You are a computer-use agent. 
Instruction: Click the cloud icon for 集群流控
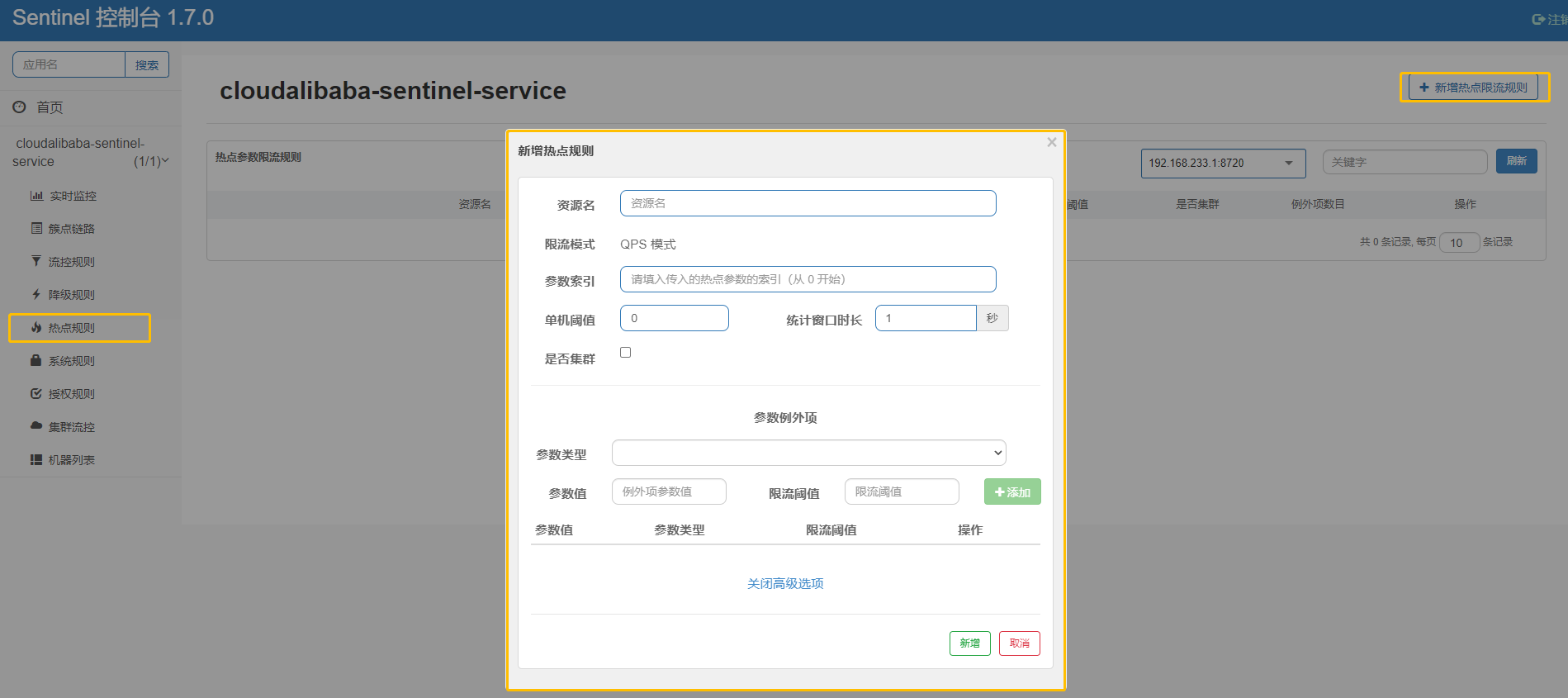(36, 426)
